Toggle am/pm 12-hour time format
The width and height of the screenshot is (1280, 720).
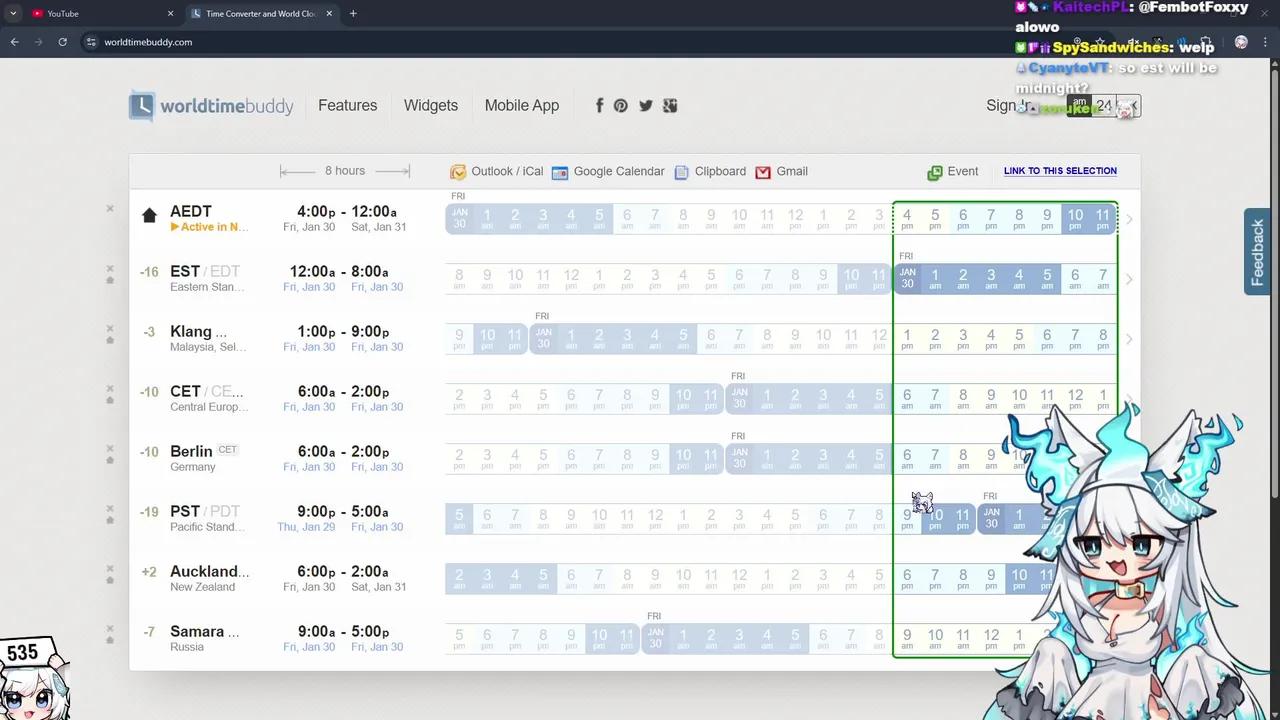[1079, 106]
